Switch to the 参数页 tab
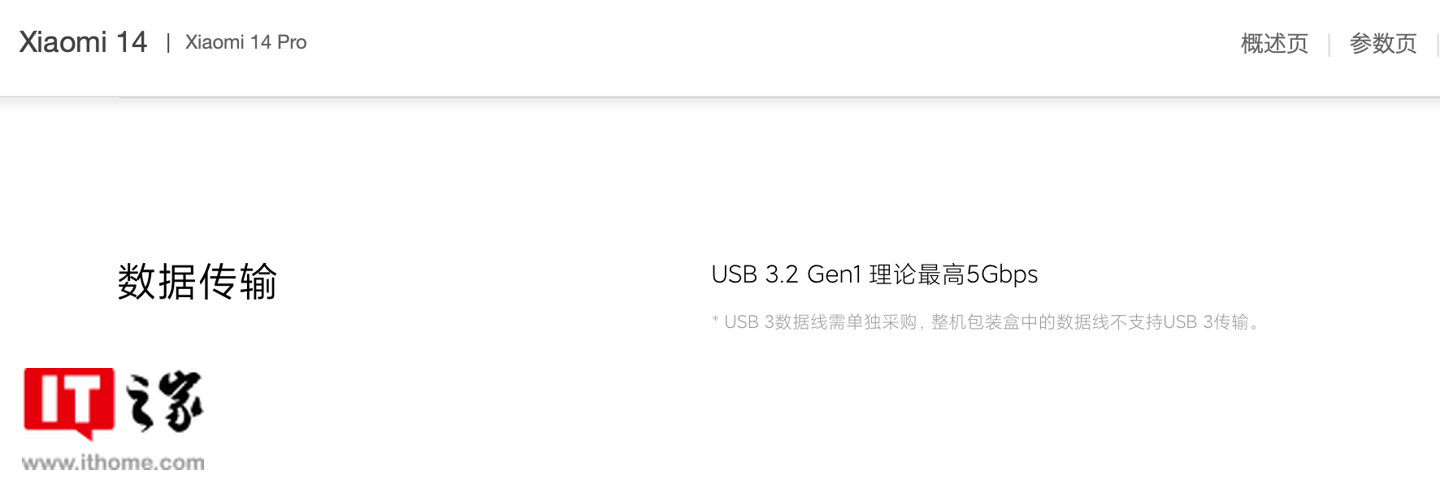1440x492 pixels. pyautogui.click(x=1383, y=44)
